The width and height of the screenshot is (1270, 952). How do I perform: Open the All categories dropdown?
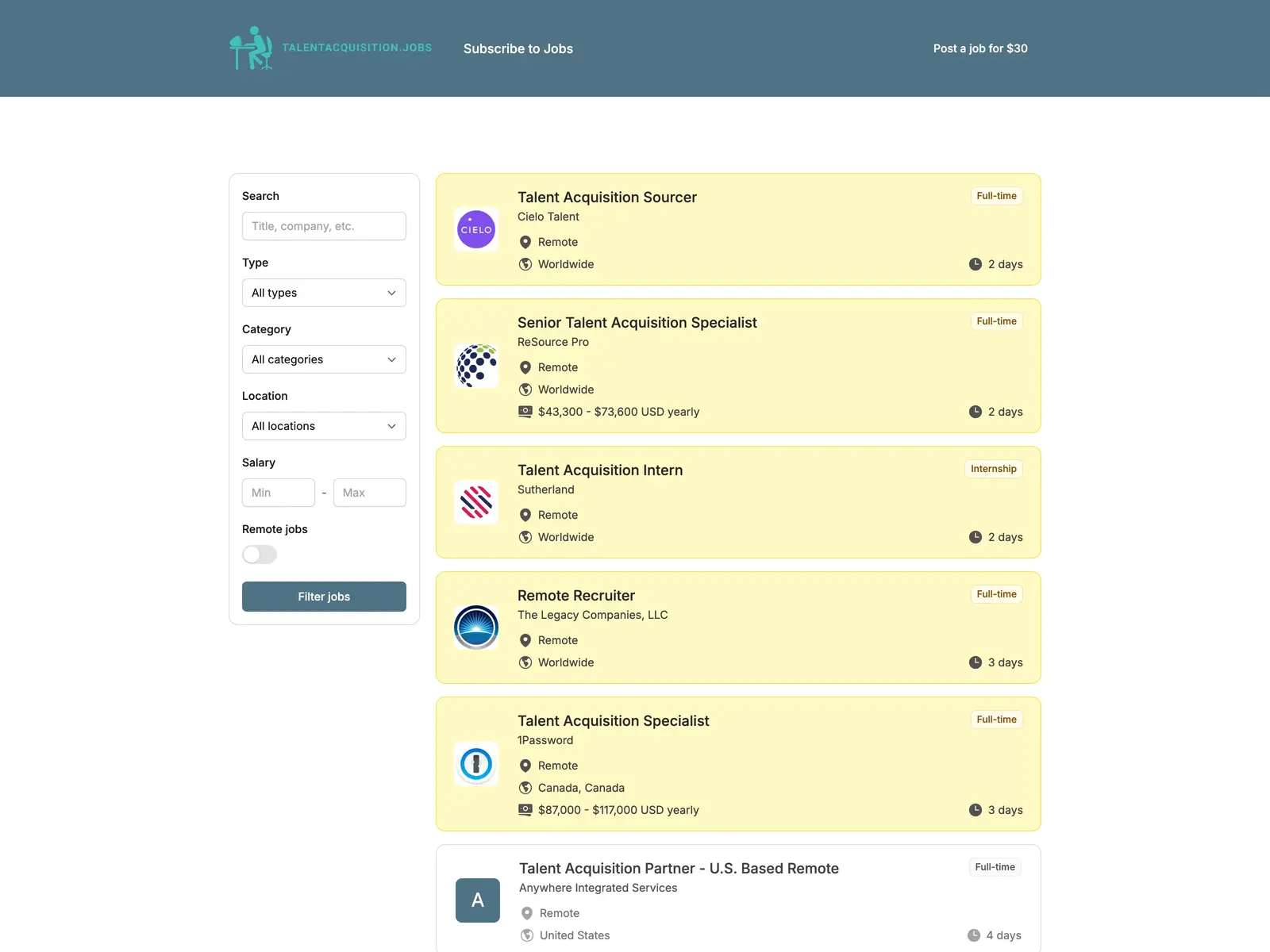[324, 359]
